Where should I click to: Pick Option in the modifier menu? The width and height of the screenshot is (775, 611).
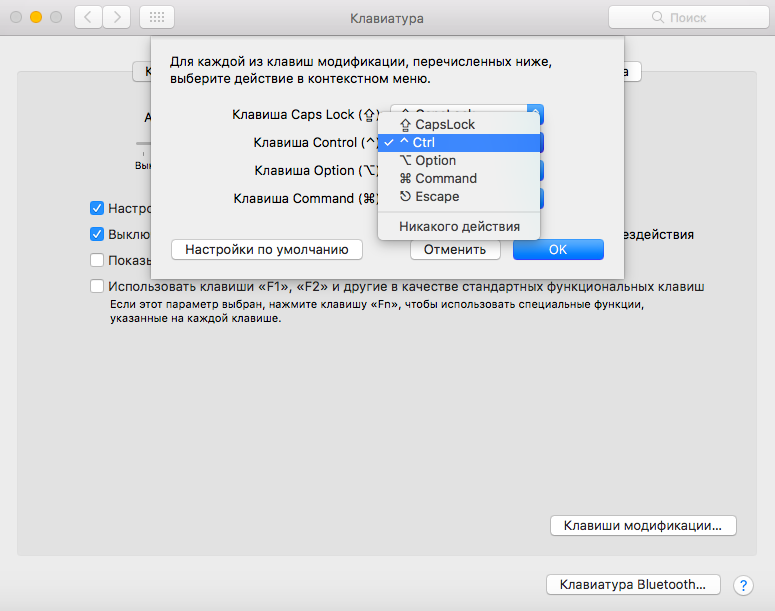(435, 160)
